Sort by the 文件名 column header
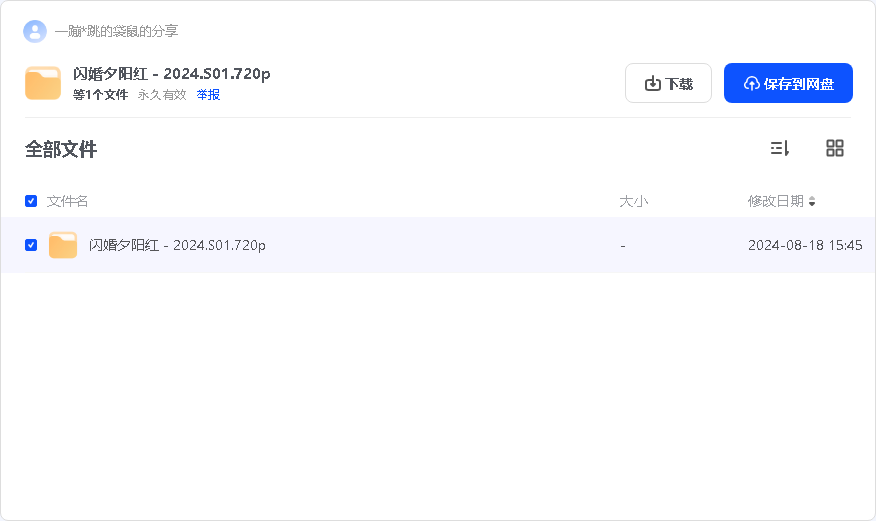Screen dimensions: 876x521 tap(67, 201)
